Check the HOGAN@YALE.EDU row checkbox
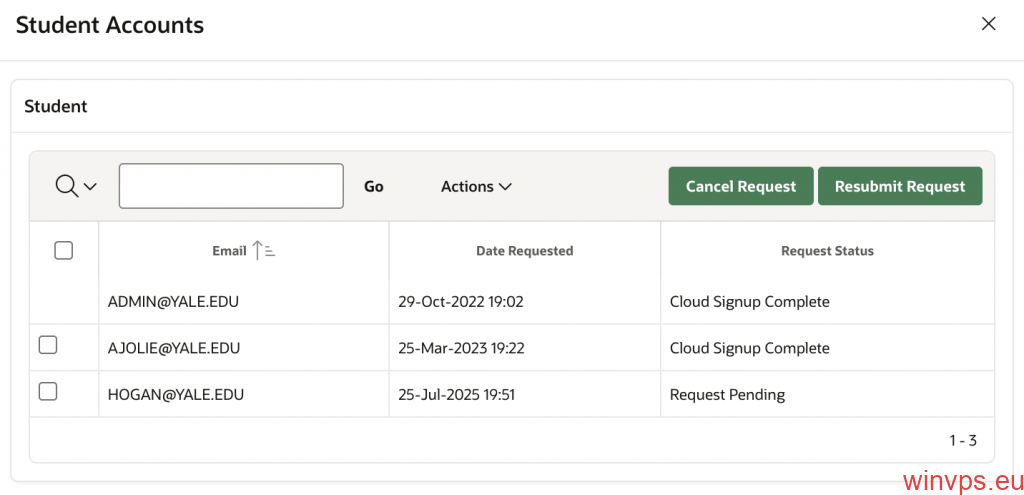1024x495 pixels. tap(48, 391)
